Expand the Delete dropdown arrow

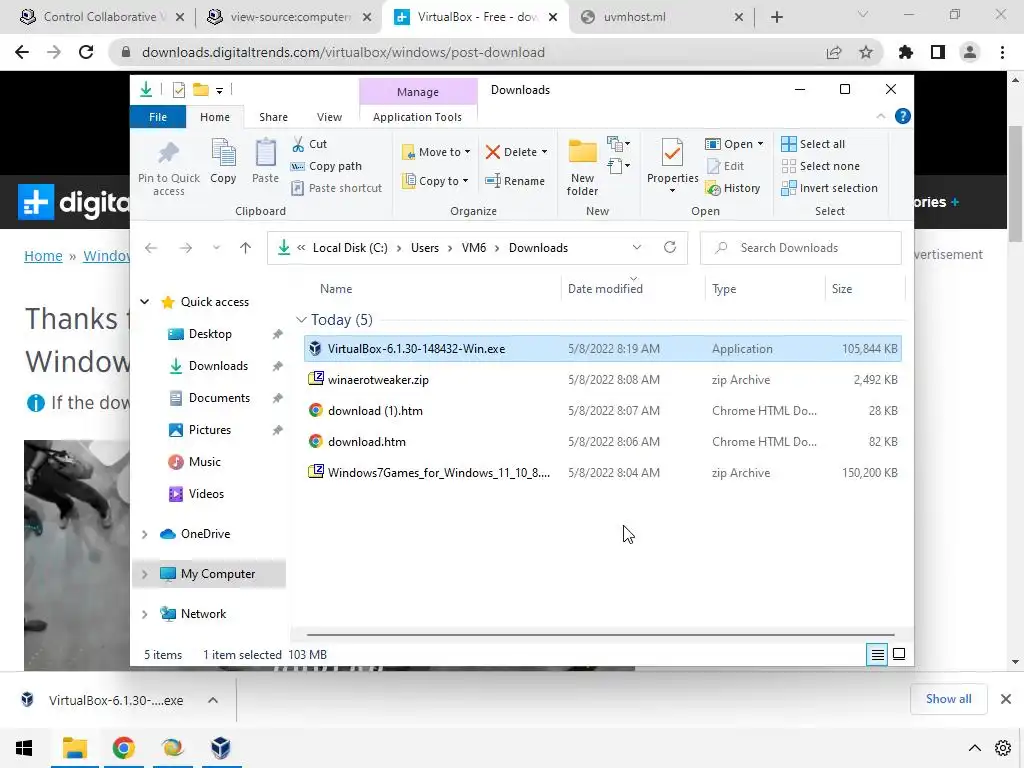coord(544,152)
